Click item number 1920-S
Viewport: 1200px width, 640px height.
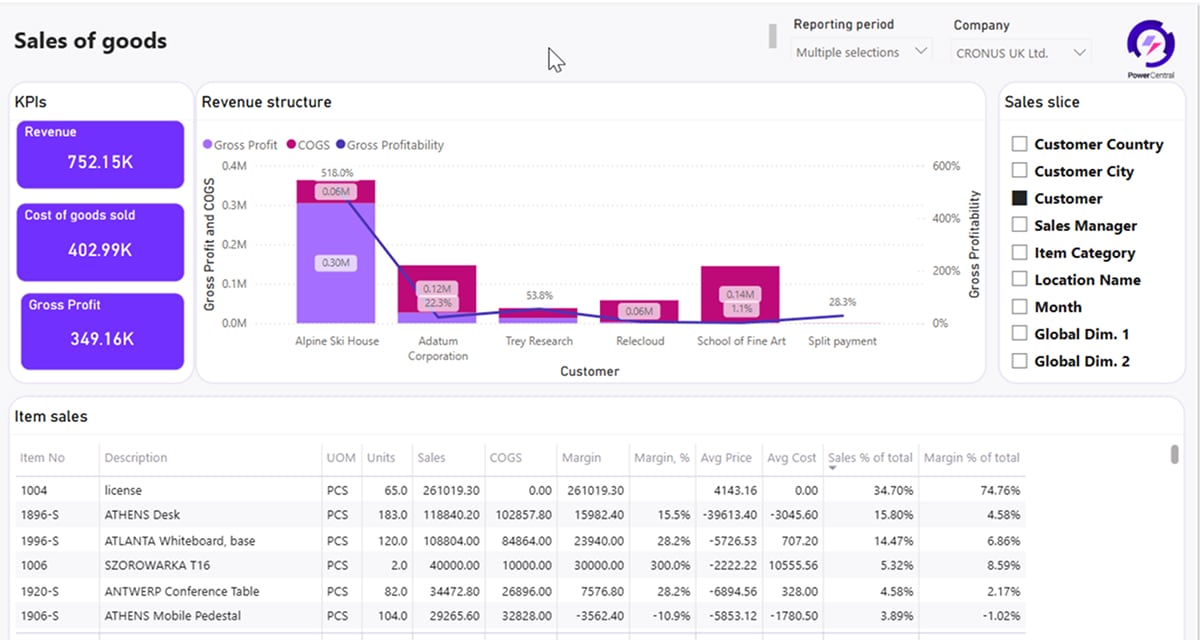pos(40,590)
